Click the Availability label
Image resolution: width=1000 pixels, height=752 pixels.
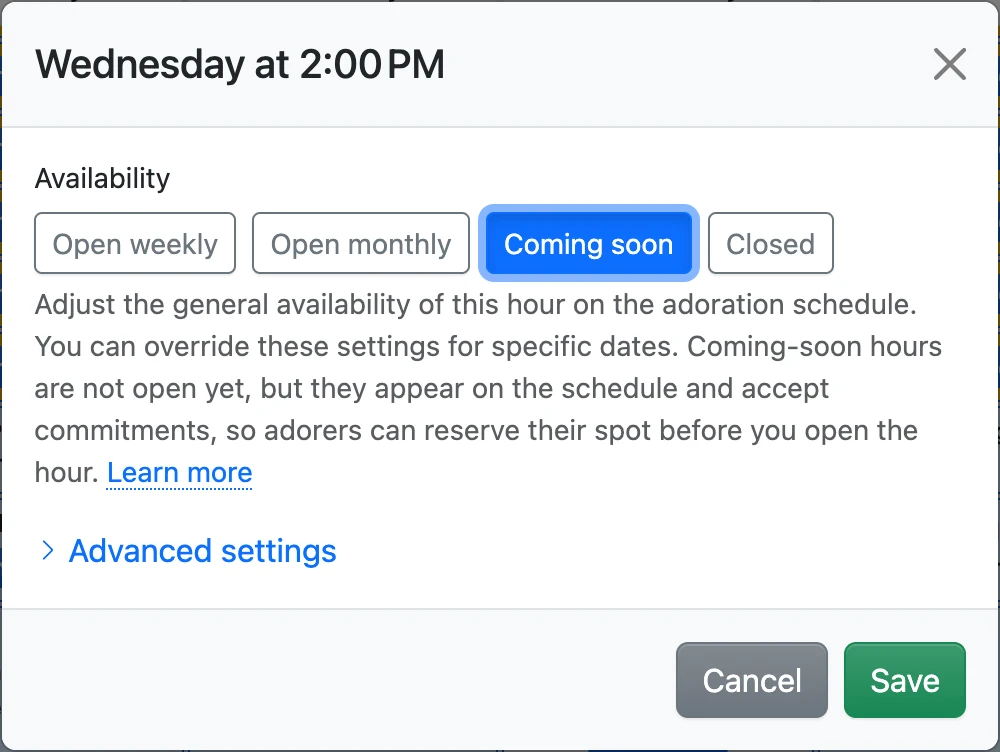[x=103, y=178]
